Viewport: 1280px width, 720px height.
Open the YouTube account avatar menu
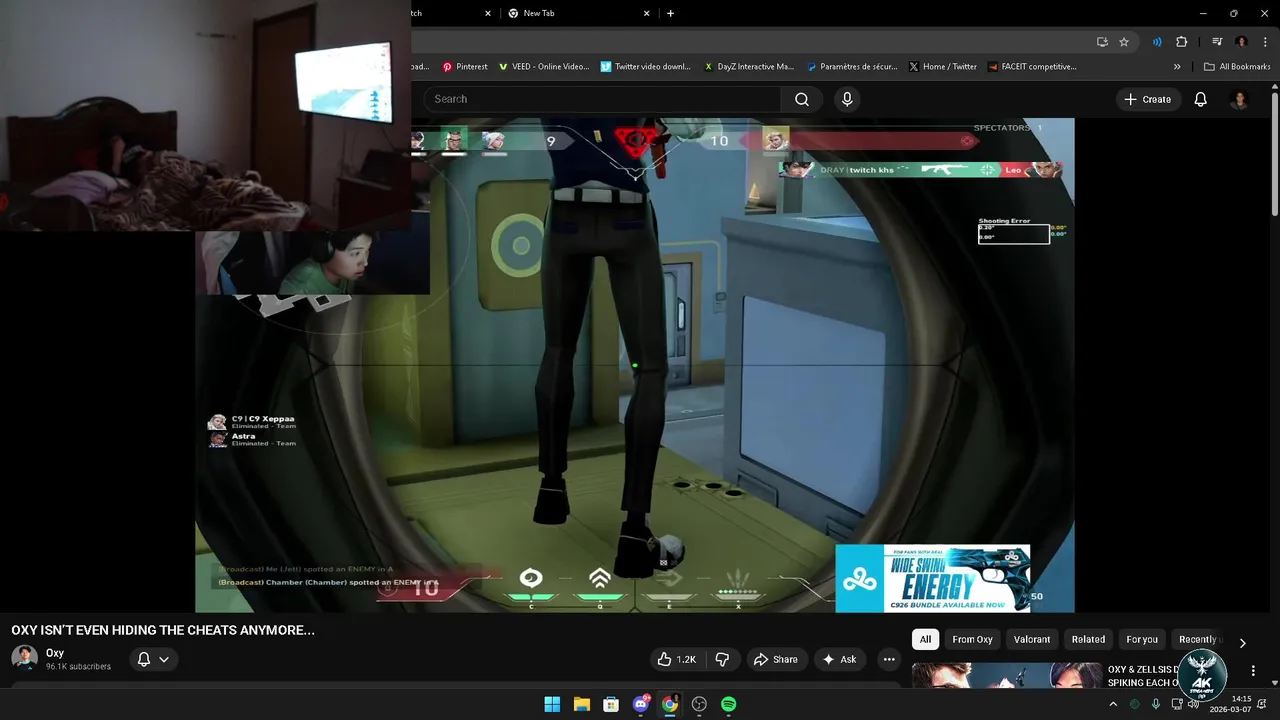1239,99
